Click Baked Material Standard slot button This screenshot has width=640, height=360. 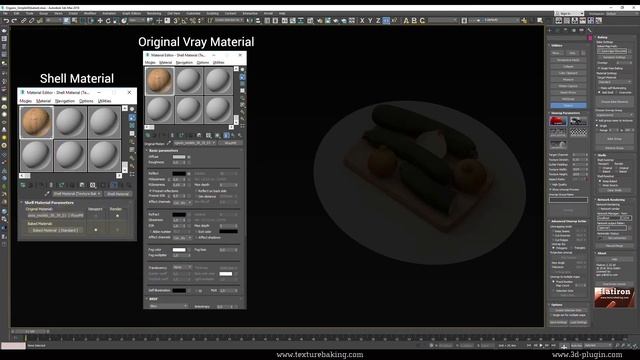[55, 230]
